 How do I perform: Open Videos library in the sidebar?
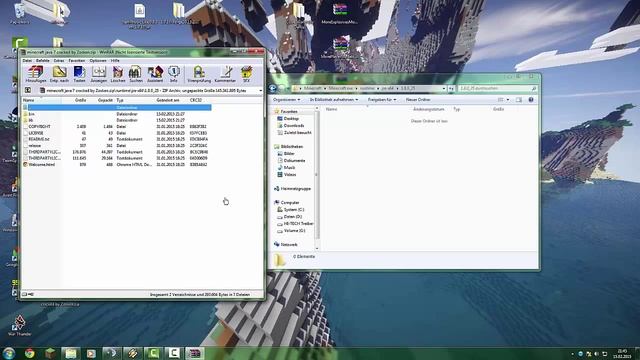tap(290, 175)
